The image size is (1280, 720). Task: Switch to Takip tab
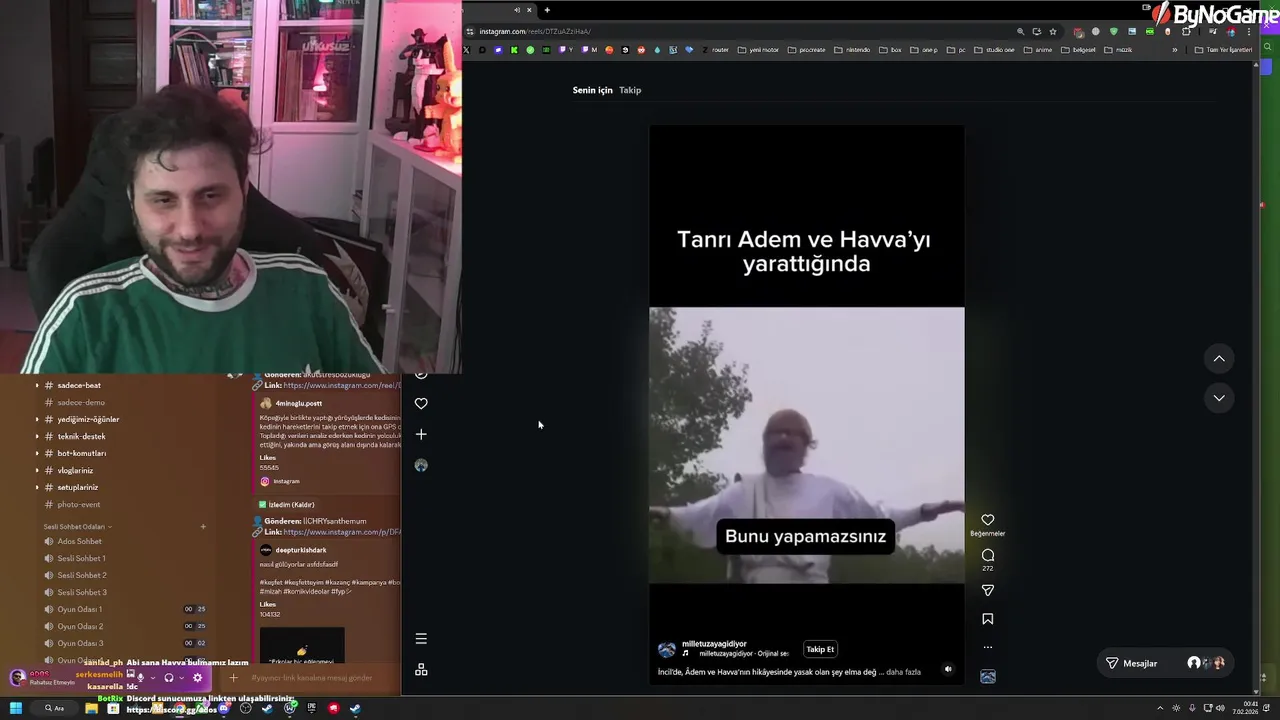(x=630, y=90)
